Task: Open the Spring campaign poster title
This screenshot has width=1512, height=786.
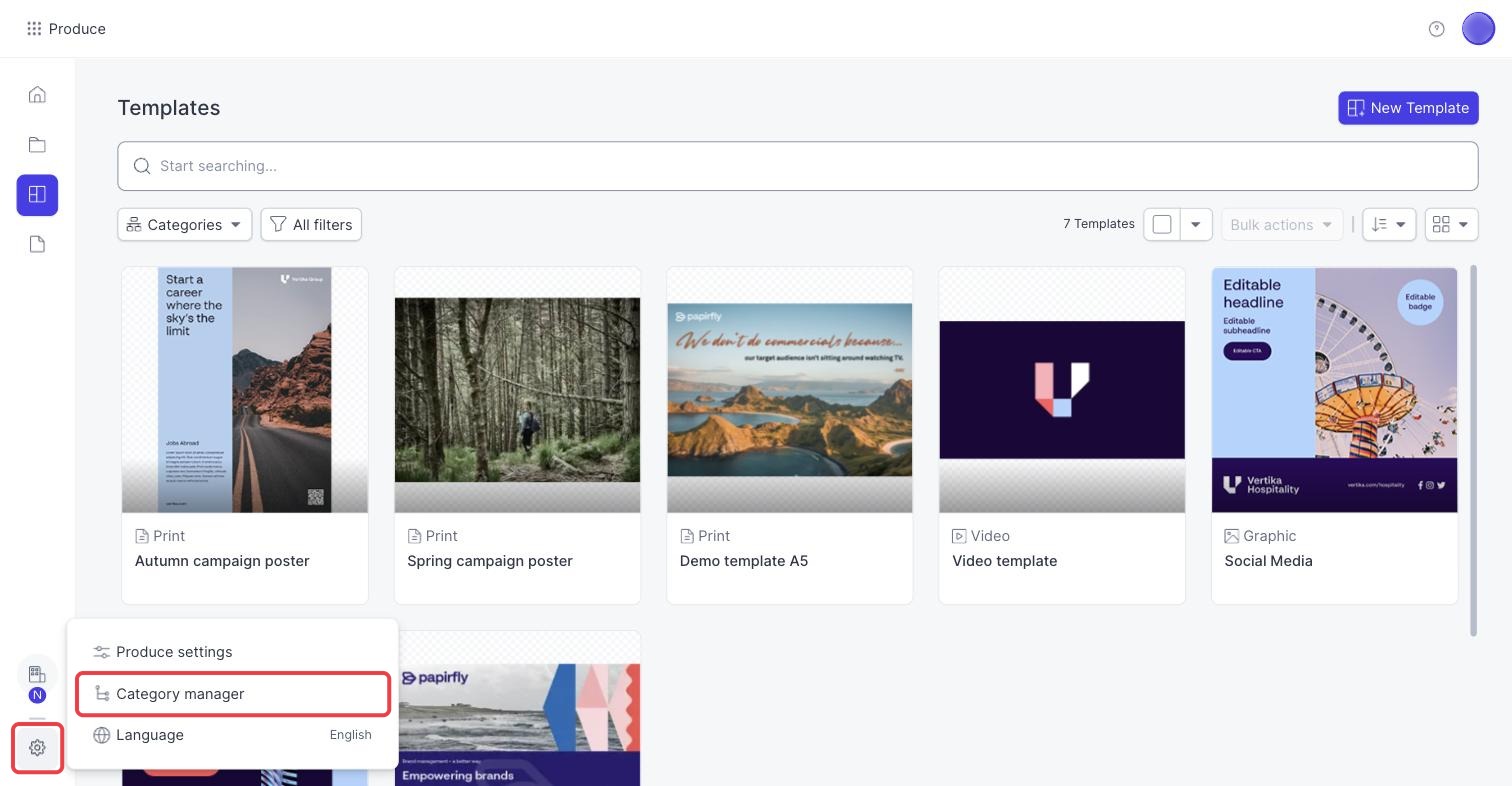Action: pos(490,561)
